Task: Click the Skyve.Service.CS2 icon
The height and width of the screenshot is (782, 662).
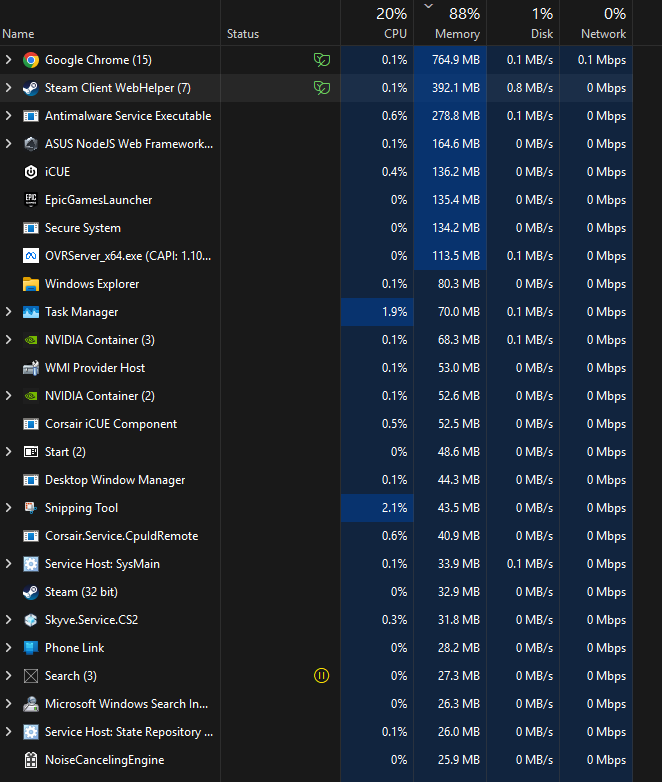Action: coord(31,620)
